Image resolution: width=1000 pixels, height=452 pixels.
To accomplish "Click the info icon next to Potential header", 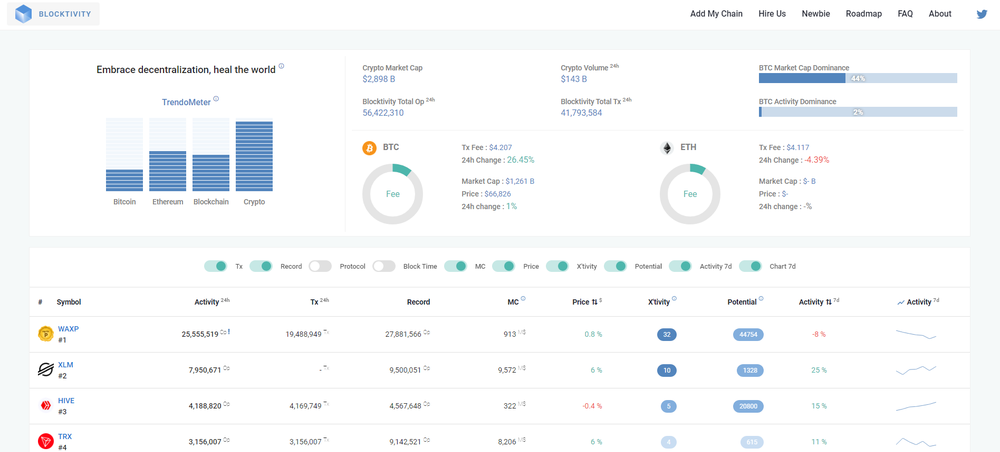I will [x=761, y=298].
